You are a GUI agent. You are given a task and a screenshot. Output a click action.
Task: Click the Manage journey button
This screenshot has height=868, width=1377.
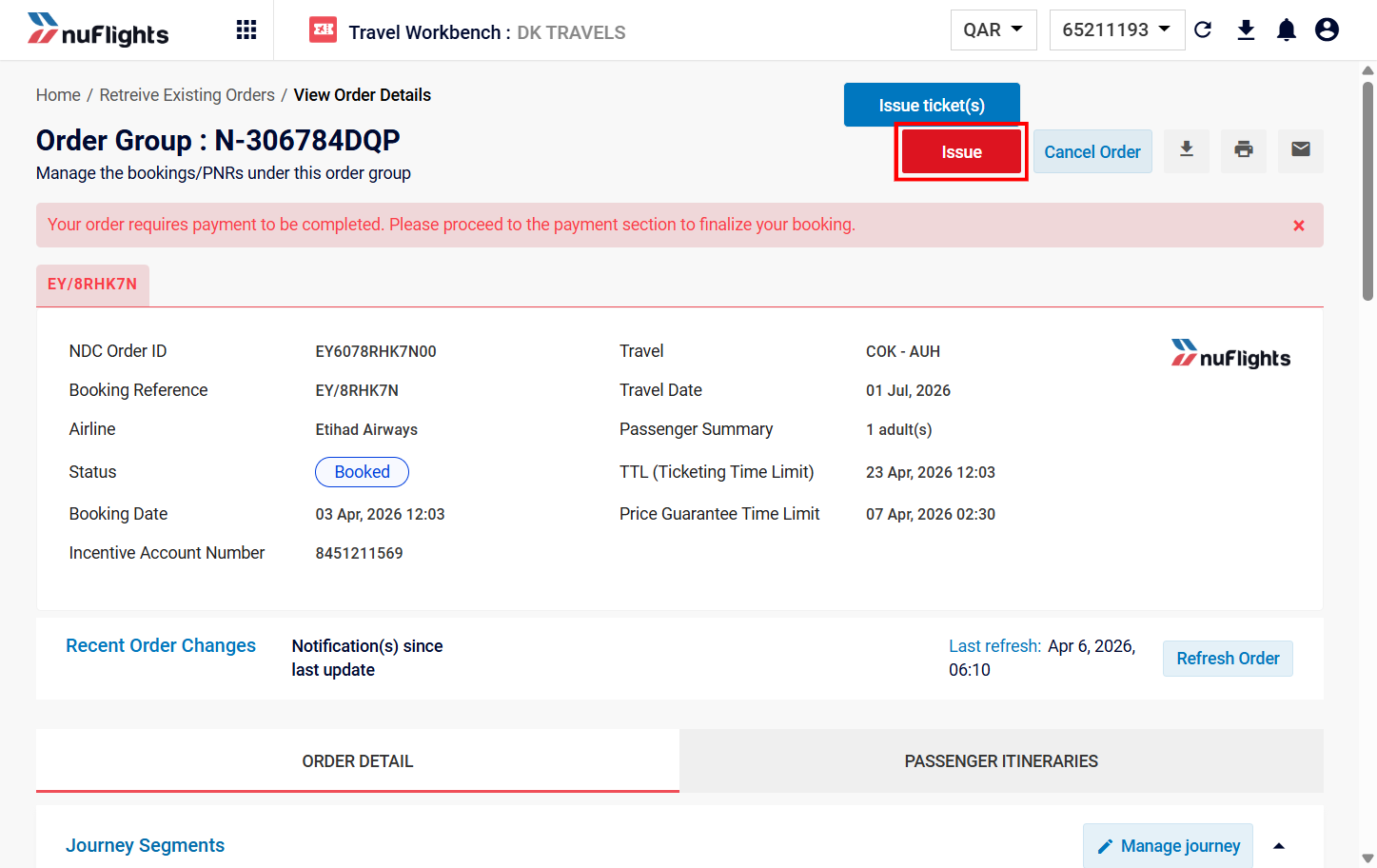pyautogui.click(x=1168, y=846)
